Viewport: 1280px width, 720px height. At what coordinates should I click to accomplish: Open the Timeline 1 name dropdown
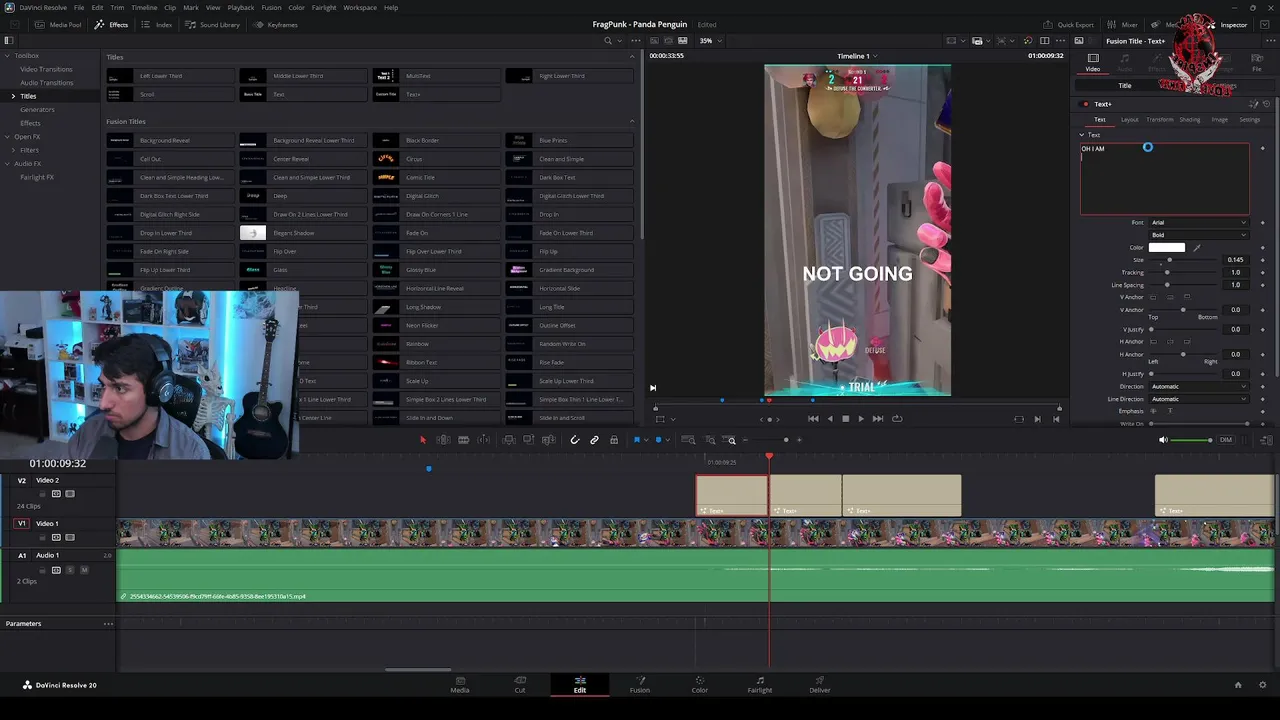pos(857,56)
